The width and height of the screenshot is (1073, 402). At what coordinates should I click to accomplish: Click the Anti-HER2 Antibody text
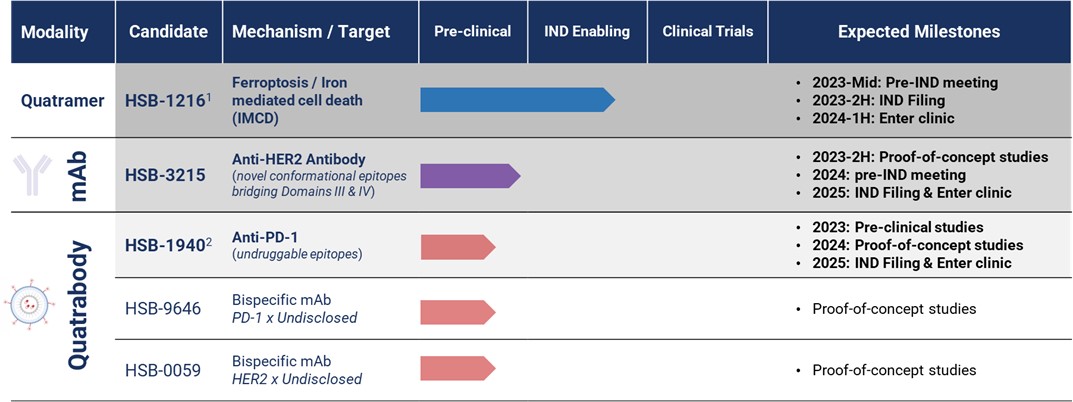298,159
